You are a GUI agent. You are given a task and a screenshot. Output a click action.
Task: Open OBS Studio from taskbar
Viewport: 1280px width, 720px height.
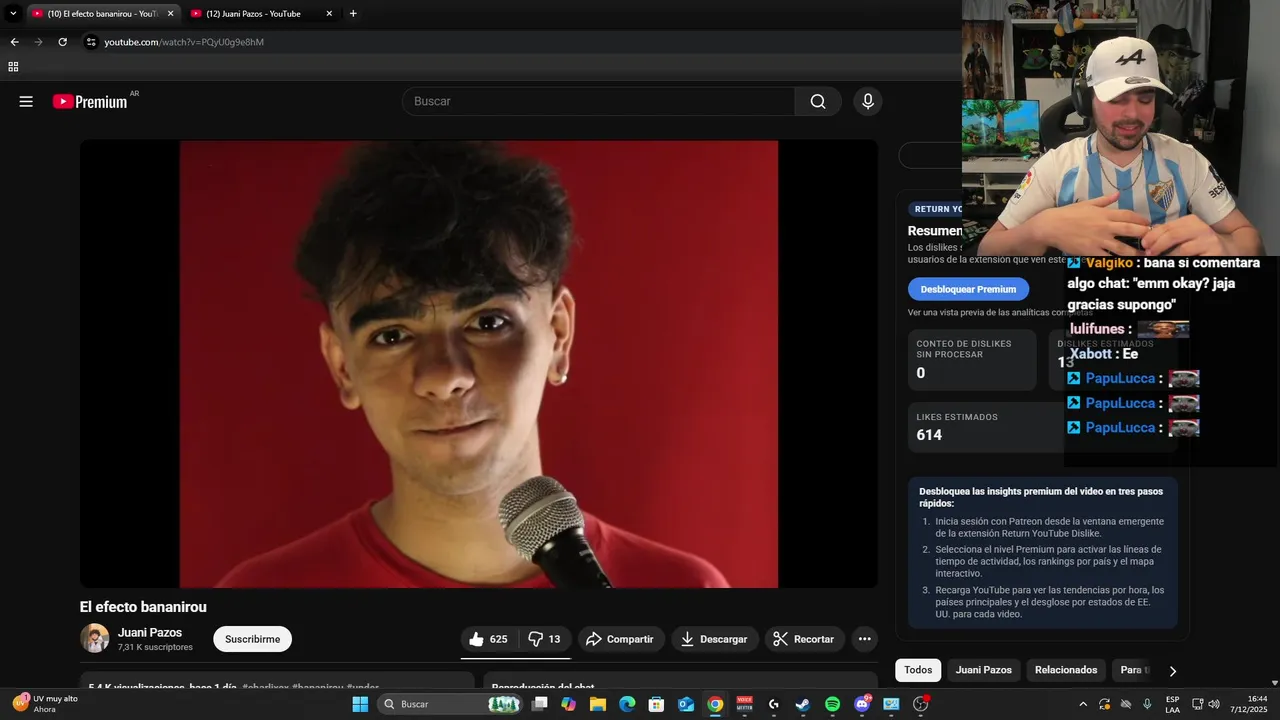tap(921, 704)
